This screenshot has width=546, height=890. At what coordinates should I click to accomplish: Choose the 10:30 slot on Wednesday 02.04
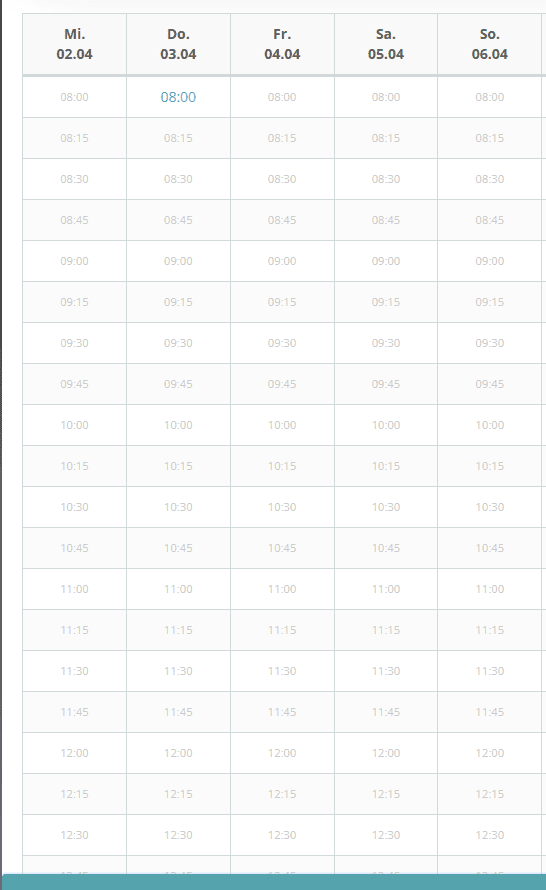[74, 507]
